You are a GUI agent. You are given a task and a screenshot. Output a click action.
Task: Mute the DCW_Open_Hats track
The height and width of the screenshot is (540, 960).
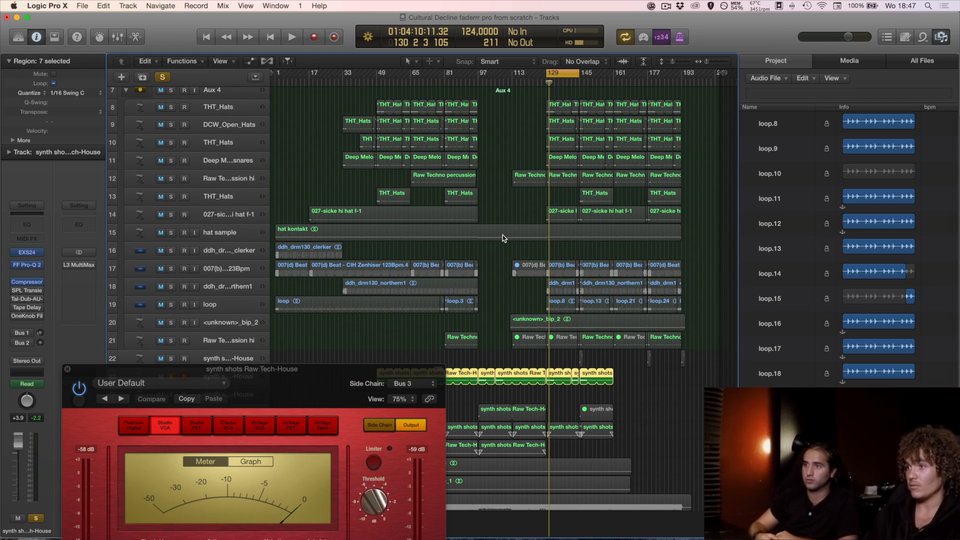click(160, 124)
